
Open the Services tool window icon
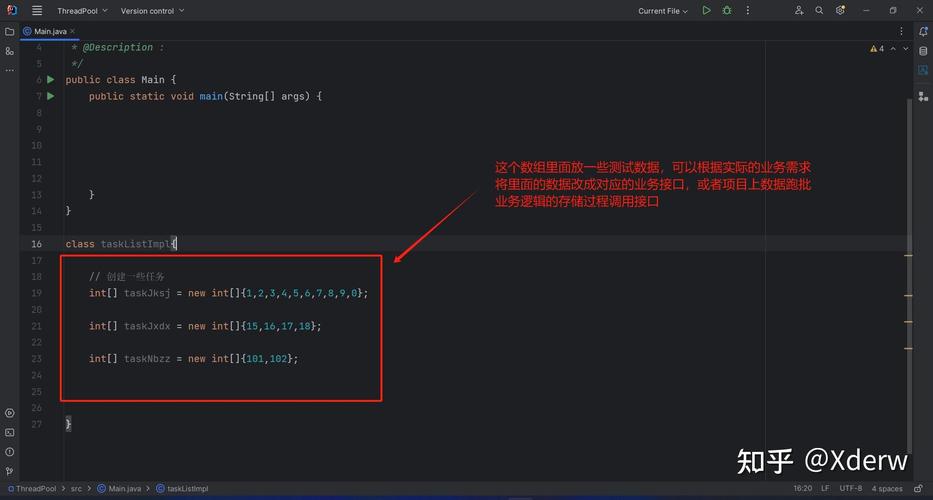tap(10, 413)
